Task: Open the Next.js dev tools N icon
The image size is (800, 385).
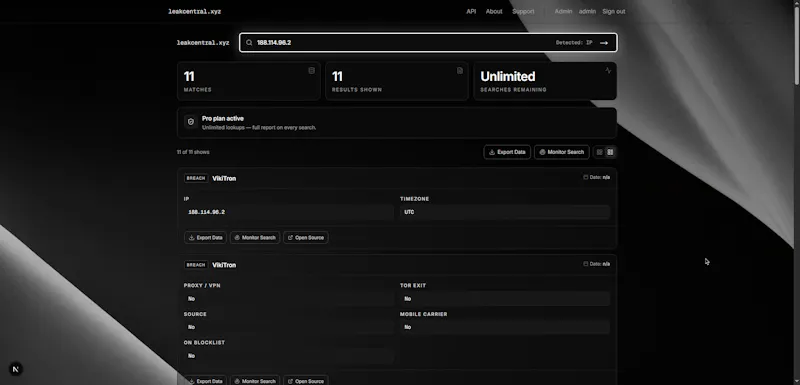Action: [x=16, y=369]
